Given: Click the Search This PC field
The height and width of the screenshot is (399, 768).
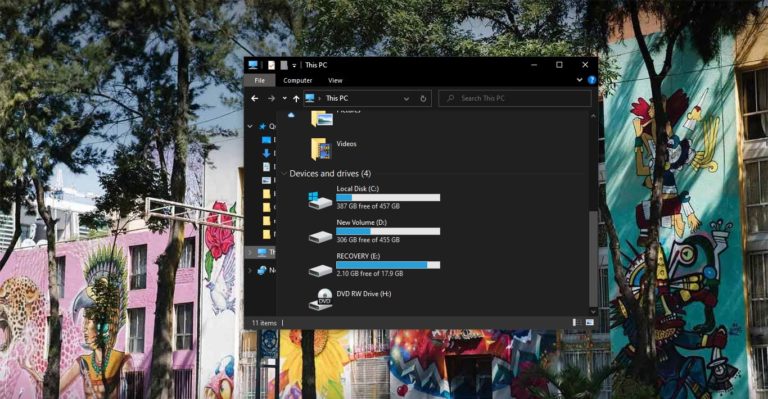Looking at the screenshot, I should [515, 98].
